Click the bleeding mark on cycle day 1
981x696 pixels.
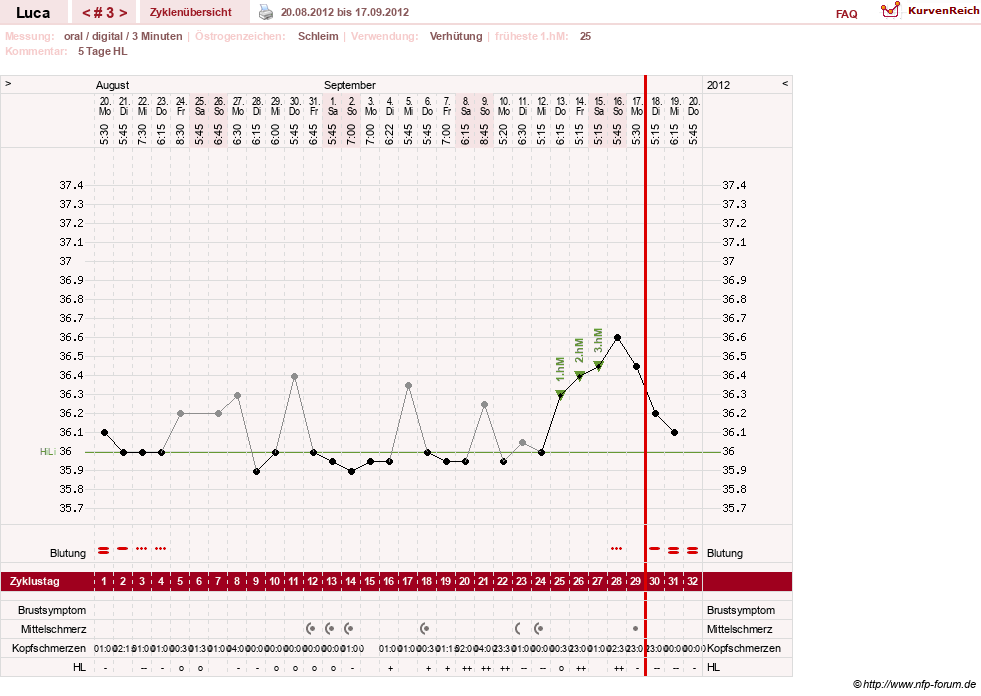(x=104, y=551)
